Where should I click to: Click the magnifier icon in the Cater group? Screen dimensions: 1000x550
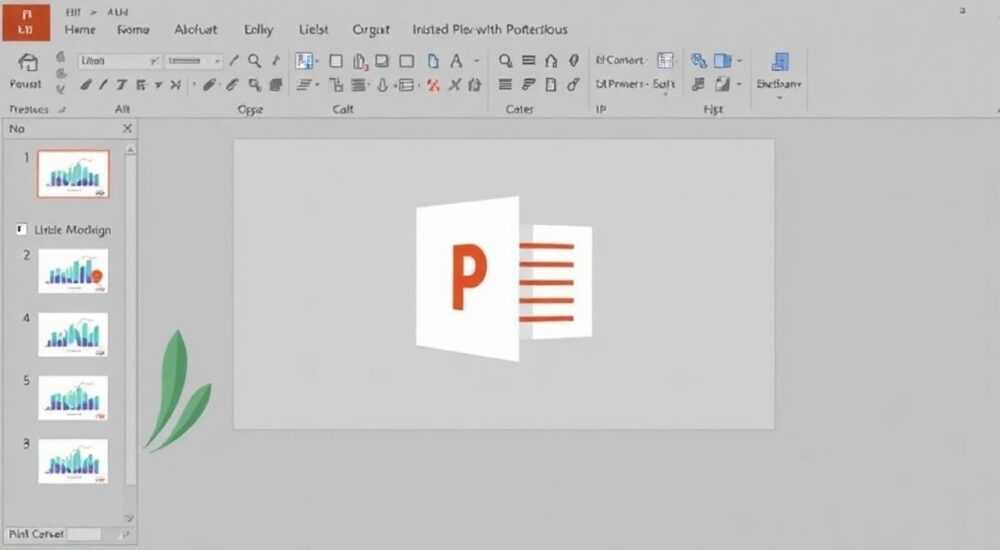pos(506,61)
